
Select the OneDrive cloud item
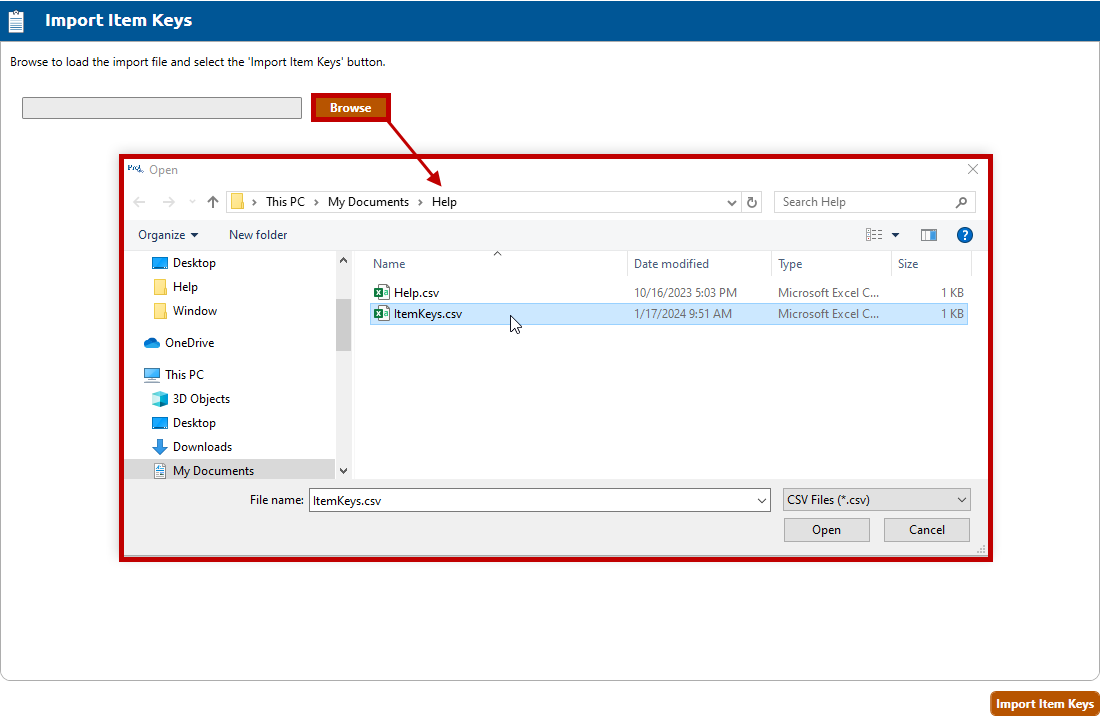pyautogui.click(x=189, y=343)
